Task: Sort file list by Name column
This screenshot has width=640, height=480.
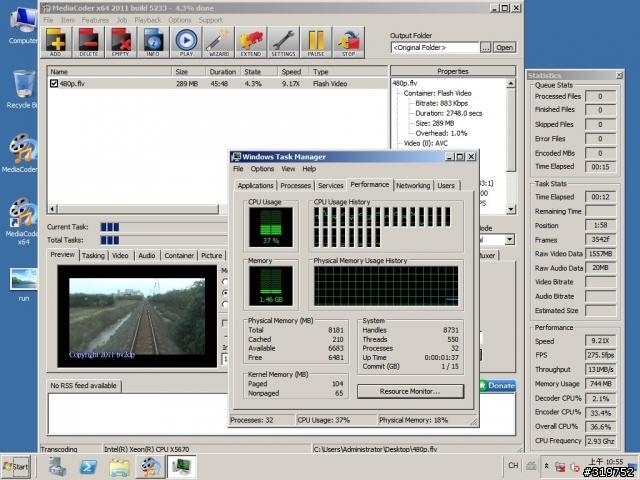Action: (x=110, y=71)
